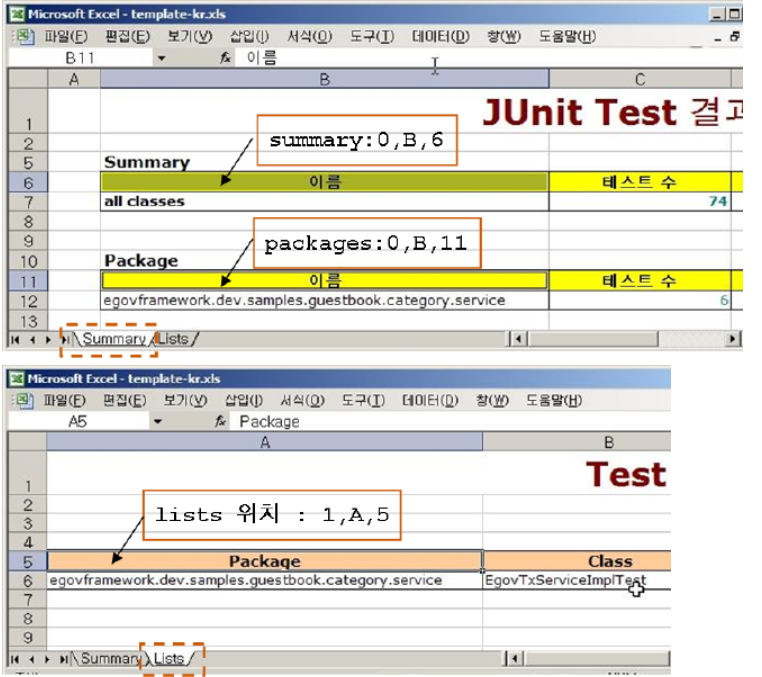Click the workbook icon left of 파일 in top window
Image resolution: width=762 pixels, height=677 pixels.
click(23, 37)
